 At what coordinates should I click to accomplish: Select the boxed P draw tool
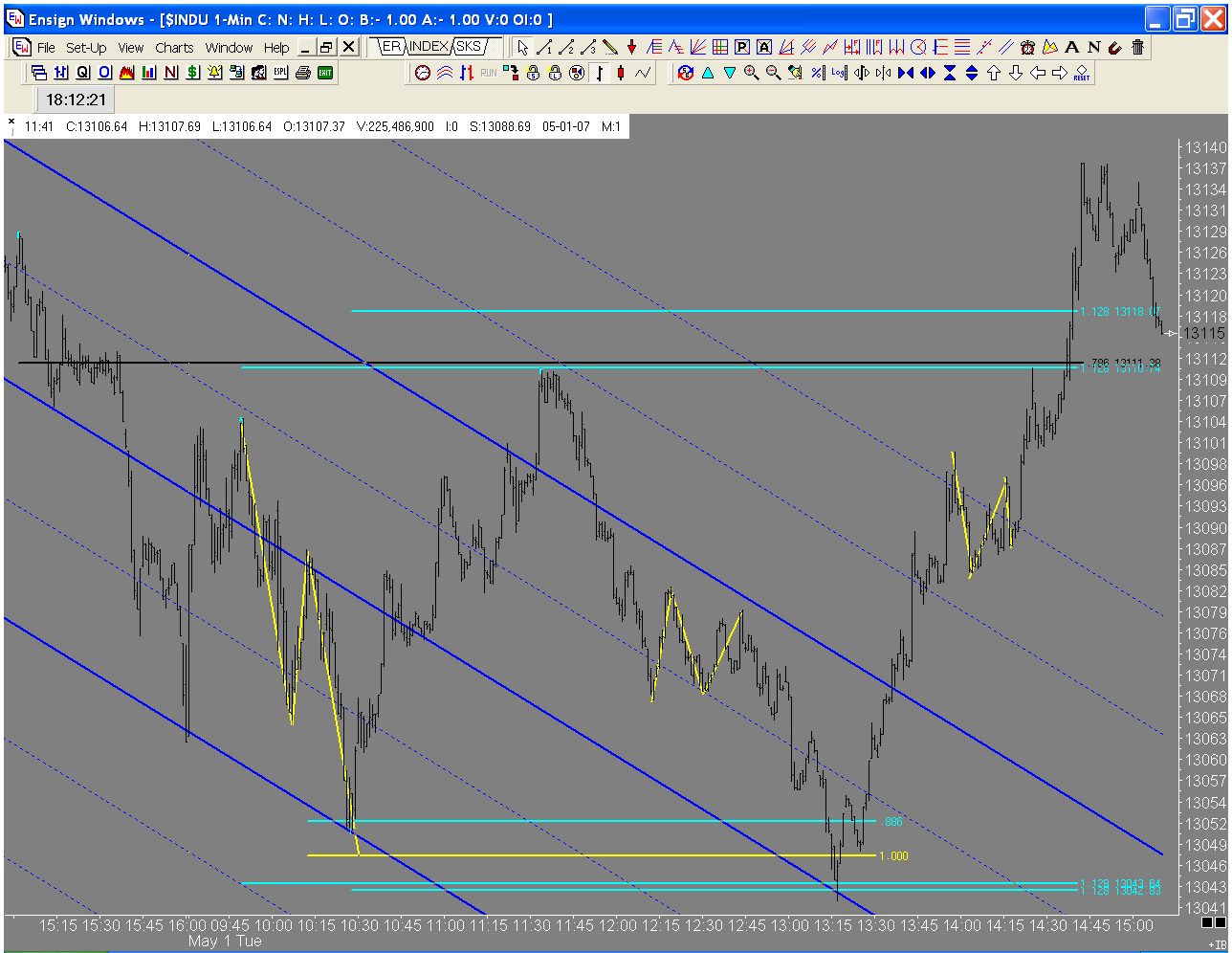[742, 47]
